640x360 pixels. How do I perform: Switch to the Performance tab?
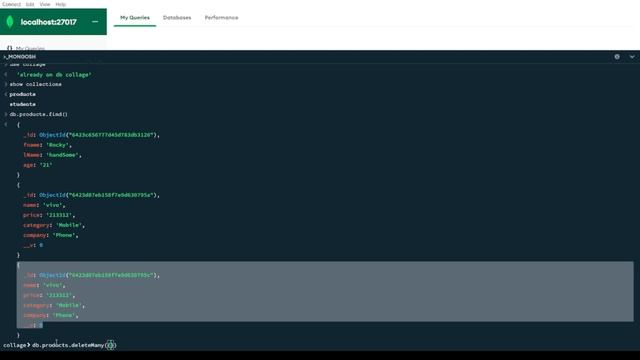(x=221, y=18)
